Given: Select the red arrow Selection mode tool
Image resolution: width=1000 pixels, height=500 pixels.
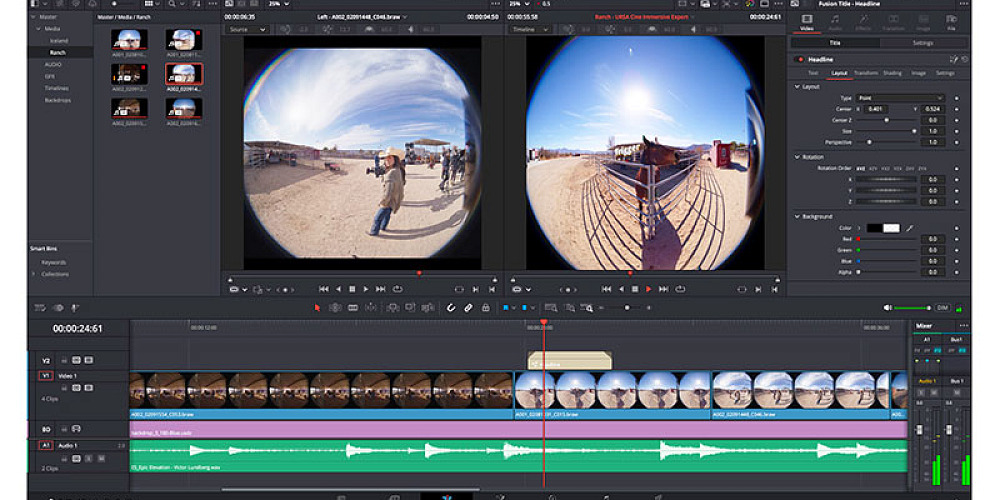Looking at the screenshot, I should pos(317,307).
